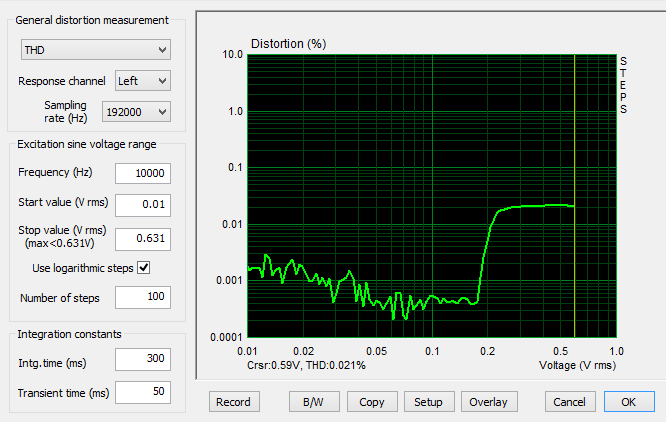Toggle the Use logarithmic steps checkbox

point(144,268)
